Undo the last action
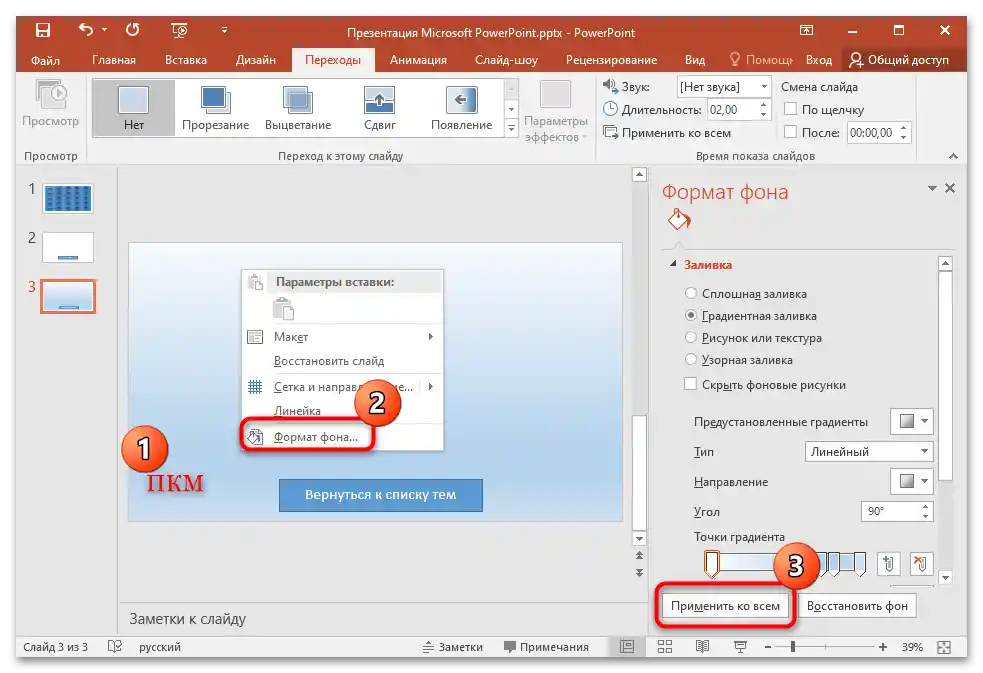Screen dimensions: 983x673 86,30
